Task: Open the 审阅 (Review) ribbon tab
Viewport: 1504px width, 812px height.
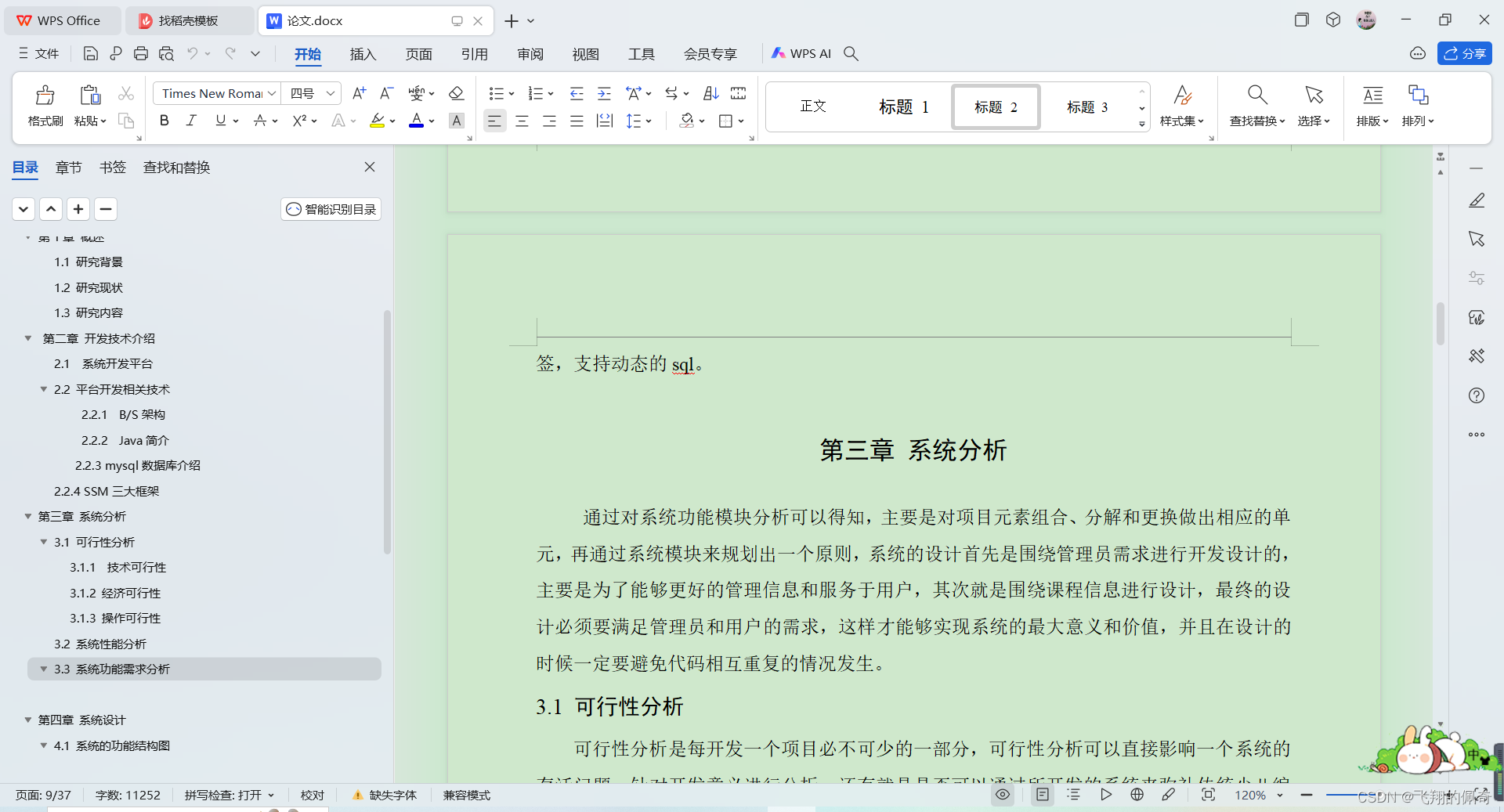Action: (530, 54)
